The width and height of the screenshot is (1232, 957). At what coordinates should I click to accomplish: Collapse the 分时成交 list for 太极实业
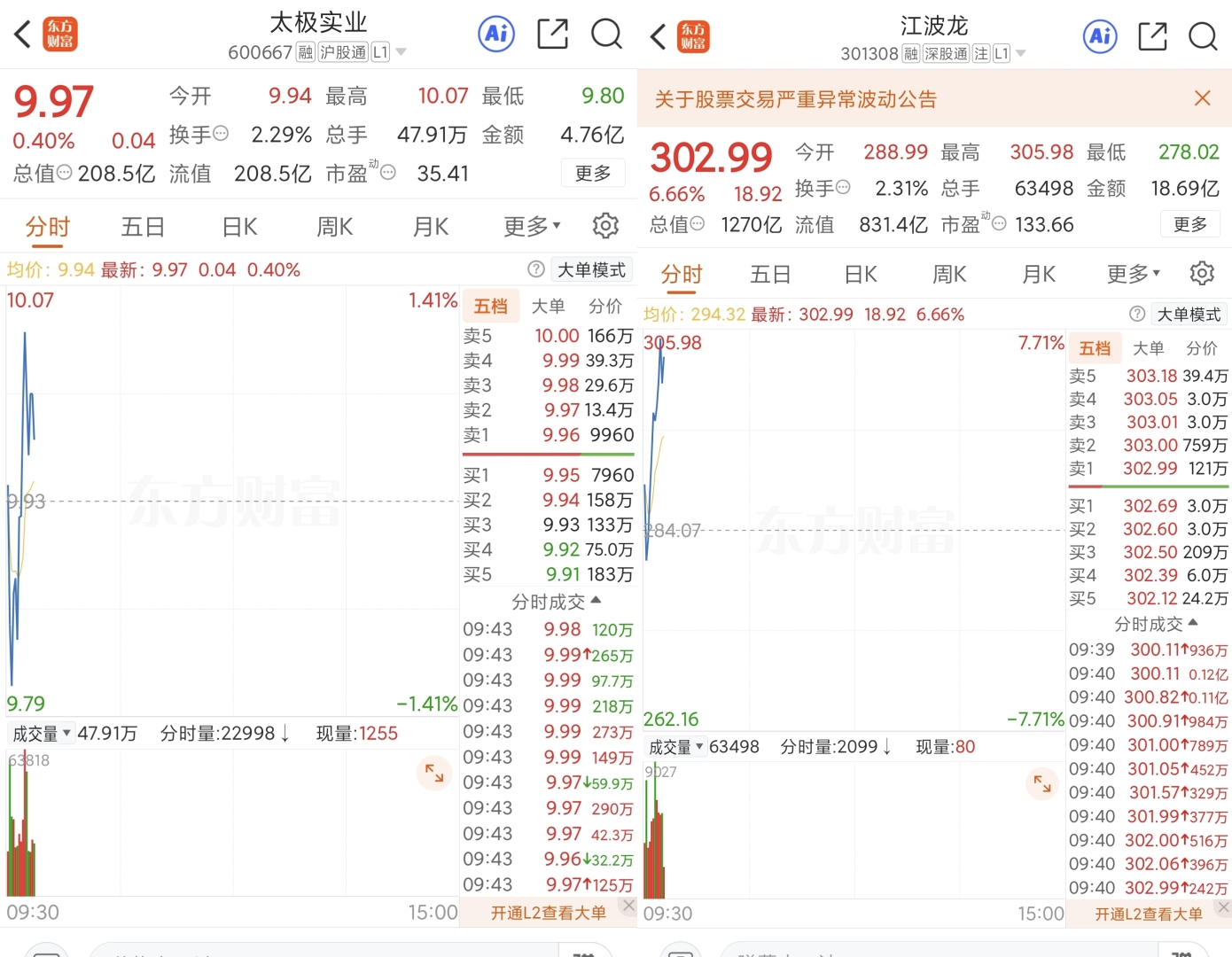556,602
